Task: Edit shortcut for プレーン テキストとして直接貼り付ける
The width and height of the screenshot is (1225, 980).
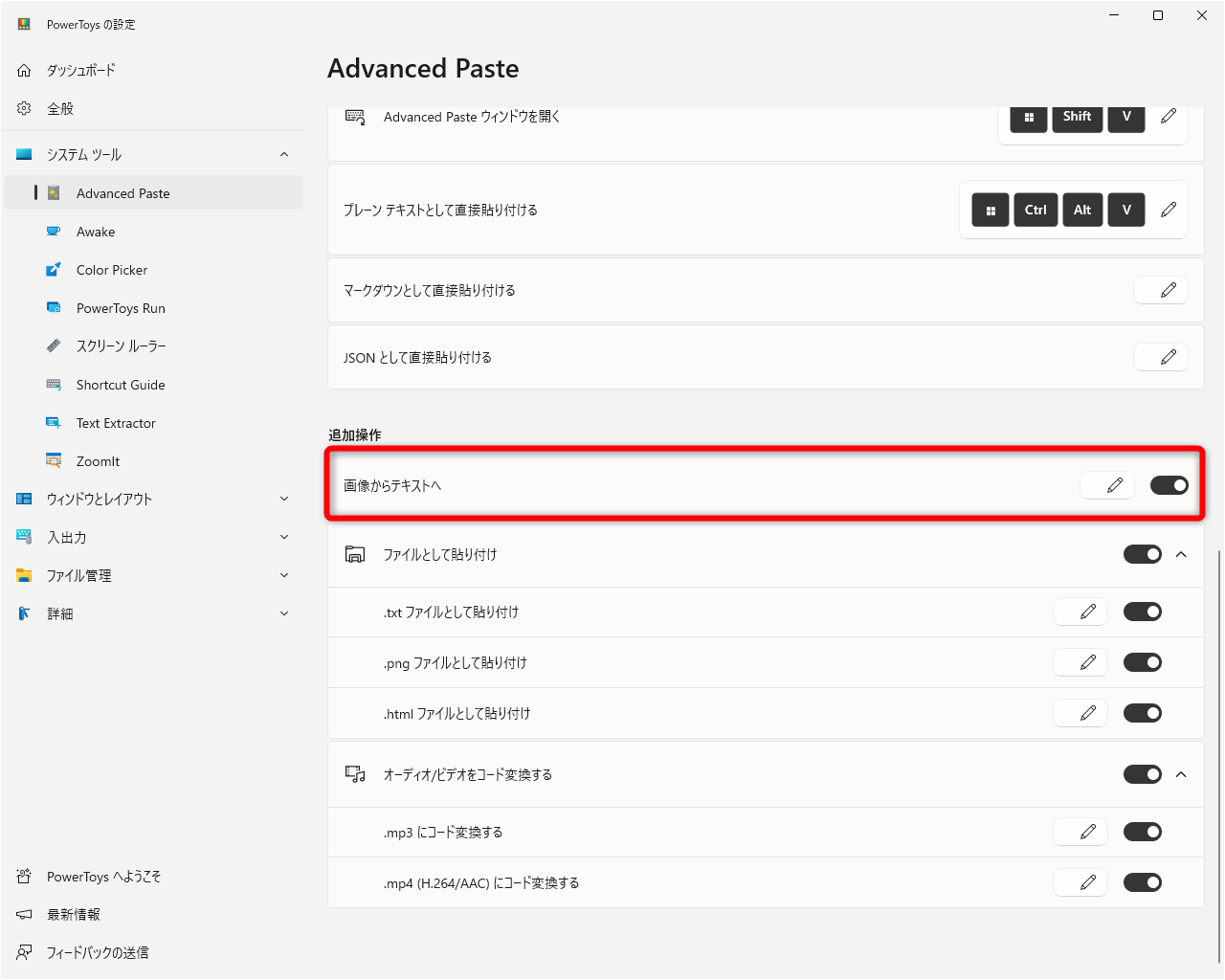Action: point(1169,210)
